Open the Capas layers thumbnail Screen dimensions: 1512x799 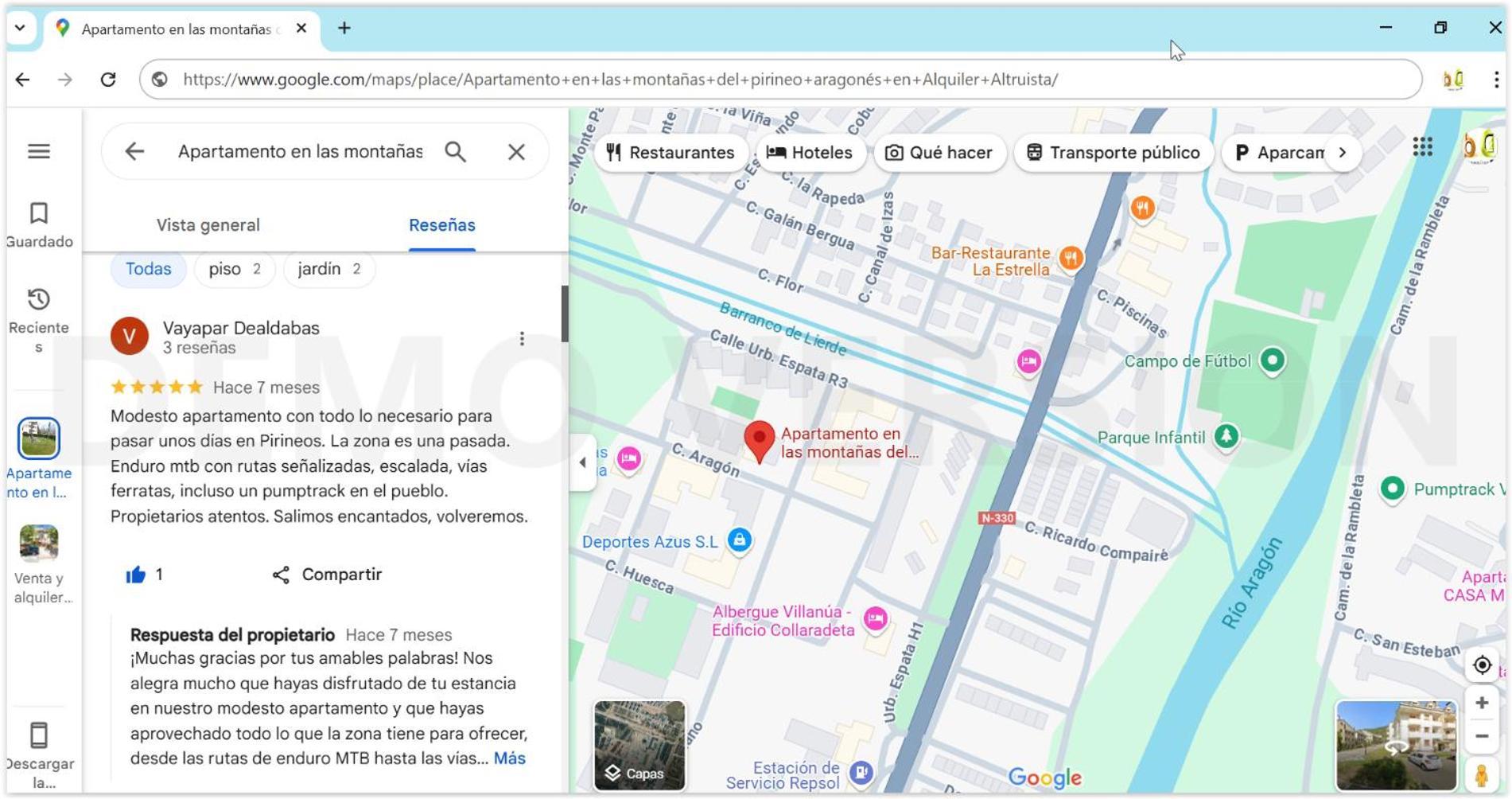(x=639, y=746)
